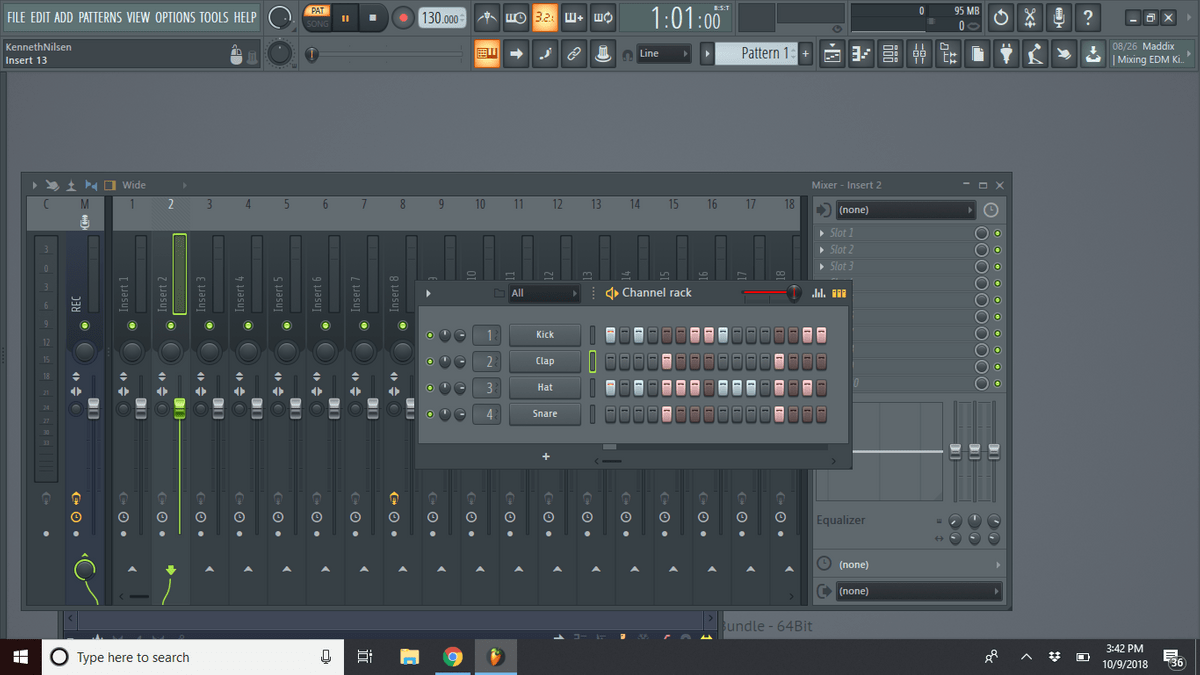Toggle loop recording mode
Image resolution: width=1200 pixels, height=675 pixels.
click(x=602, y=17)
